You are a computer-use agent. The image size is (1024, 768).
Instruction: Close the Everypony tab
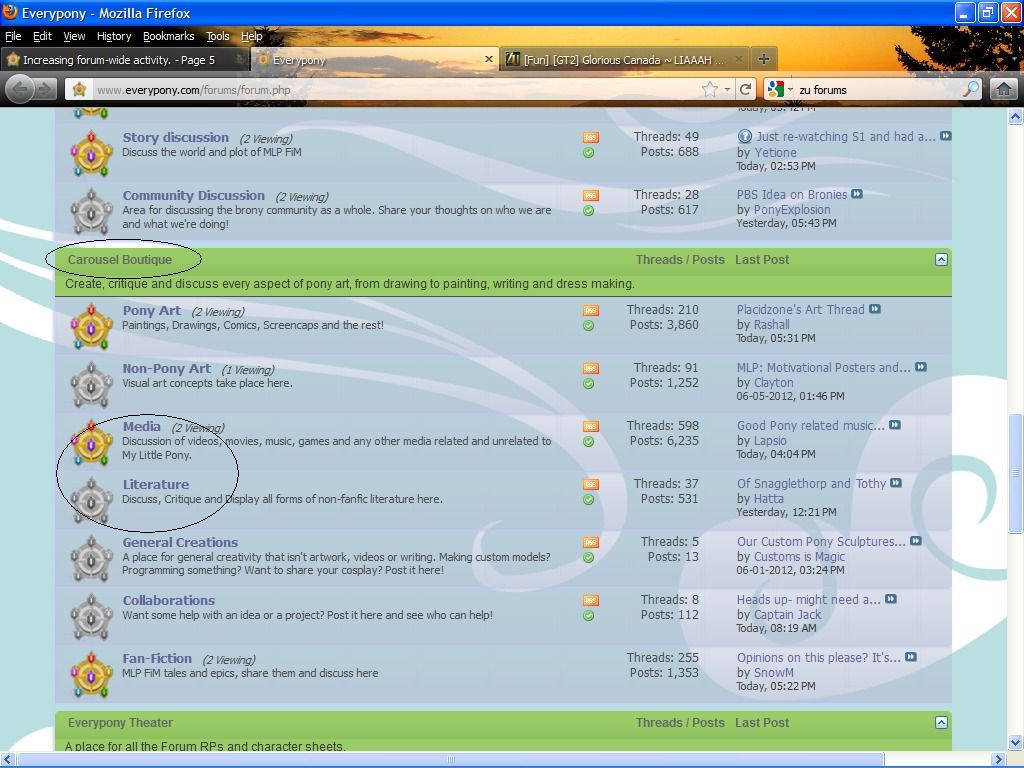coord(488,59)
